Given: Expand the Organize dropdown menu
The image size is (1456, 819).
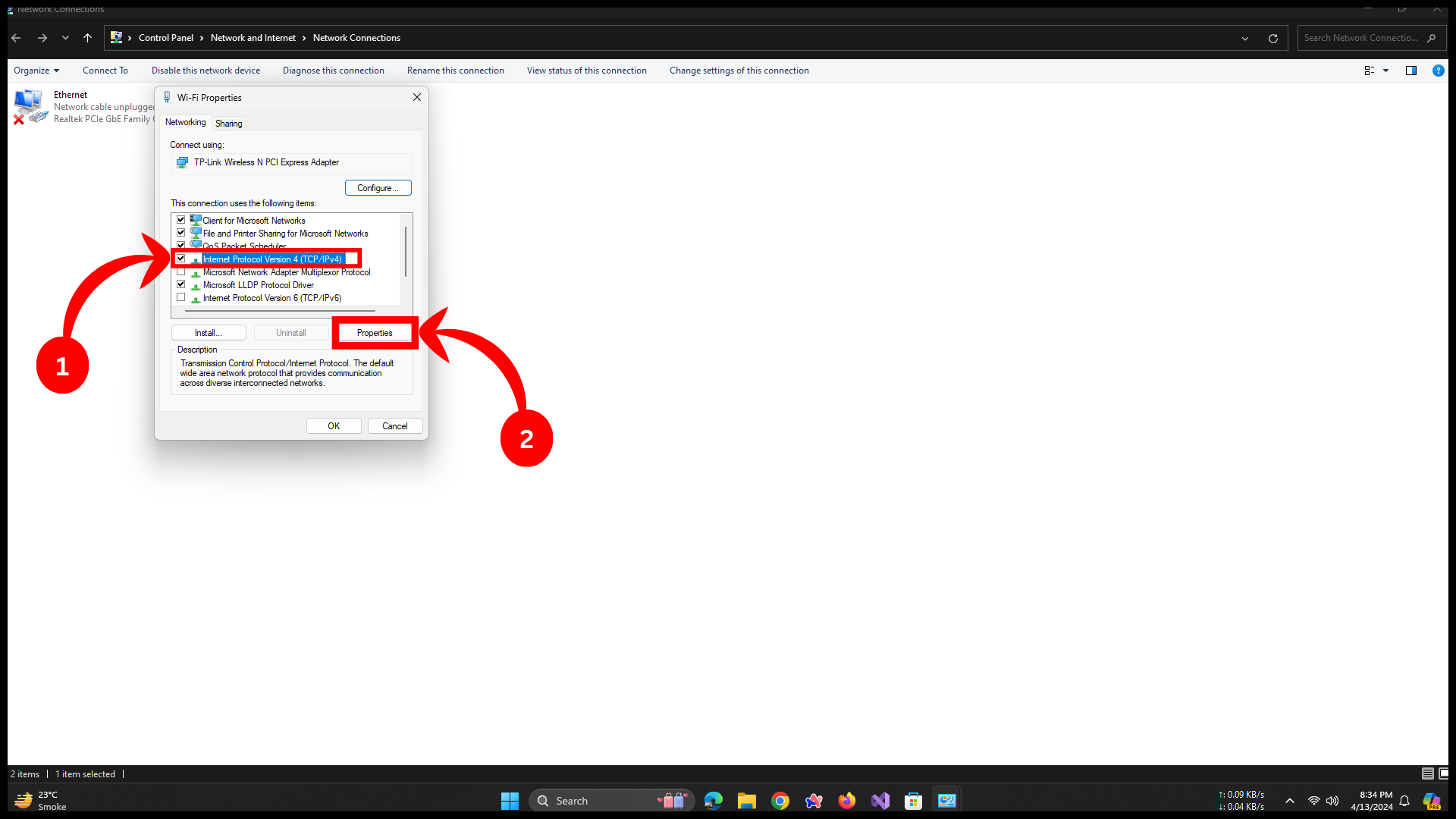Looking at the screenshot, I should [x=36, y=71].
